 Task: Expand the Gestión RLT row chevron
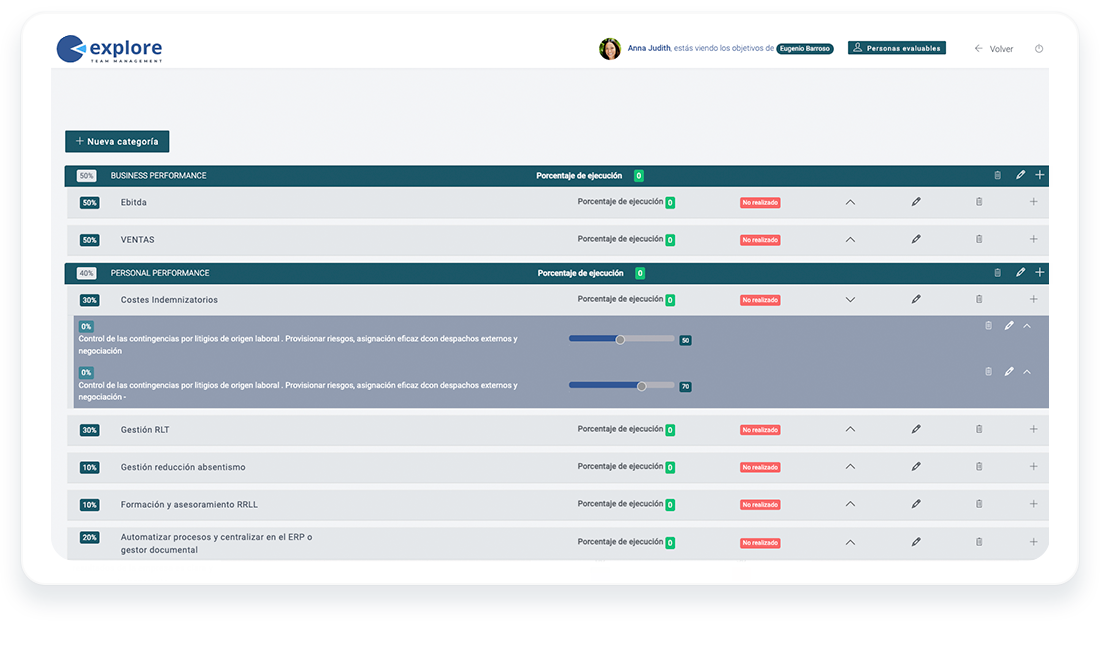click(x=850, y=429)
